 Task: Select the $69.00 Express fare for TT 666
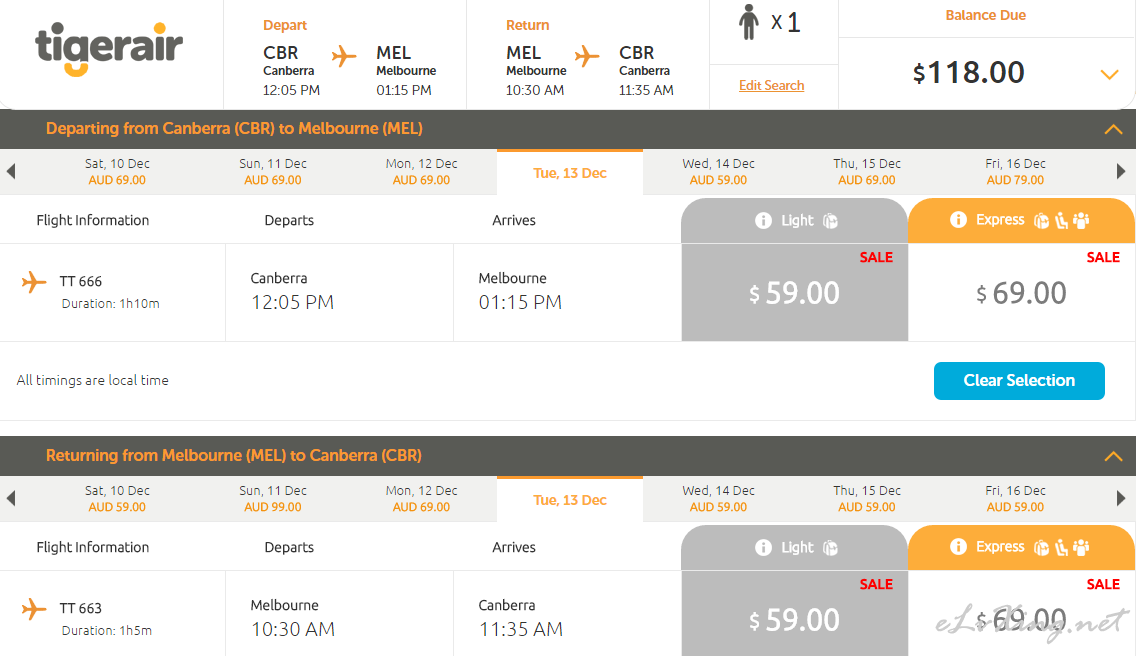1021,293
